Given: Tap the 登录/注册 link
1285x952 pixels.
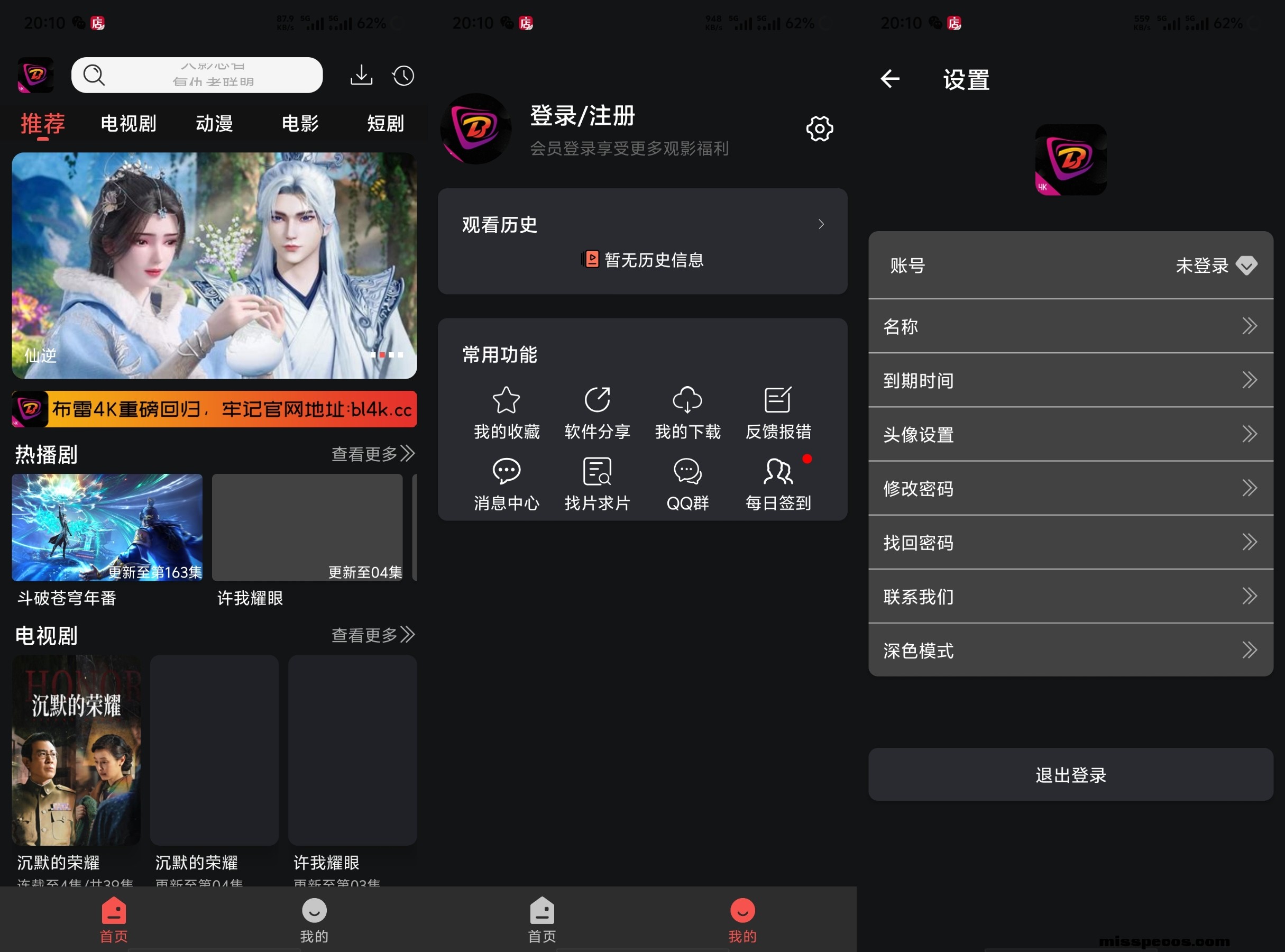Looking at the screenshot, I should [x=582, y=116].
